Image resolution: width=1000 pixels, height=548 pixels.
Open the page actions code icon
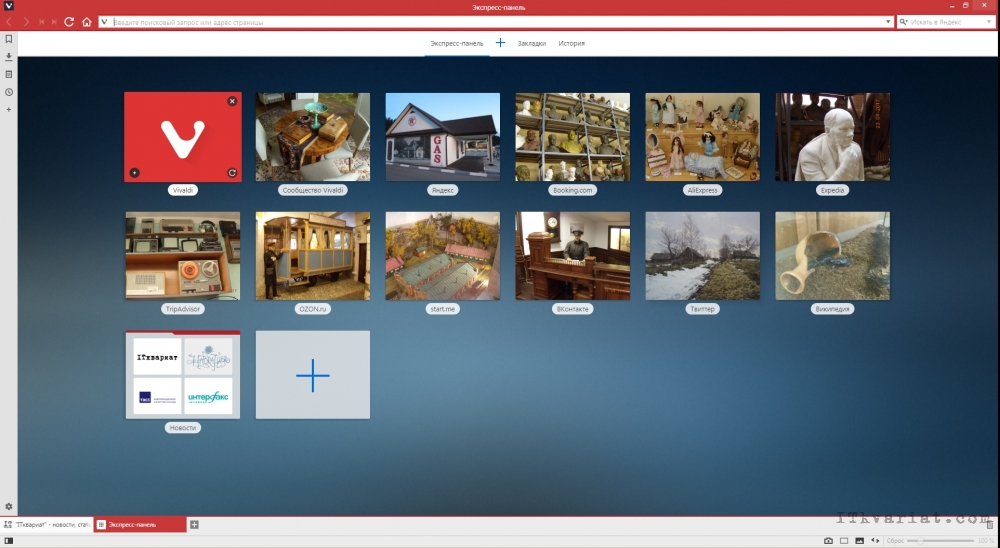pyautogui.click(x=875, y=541)
